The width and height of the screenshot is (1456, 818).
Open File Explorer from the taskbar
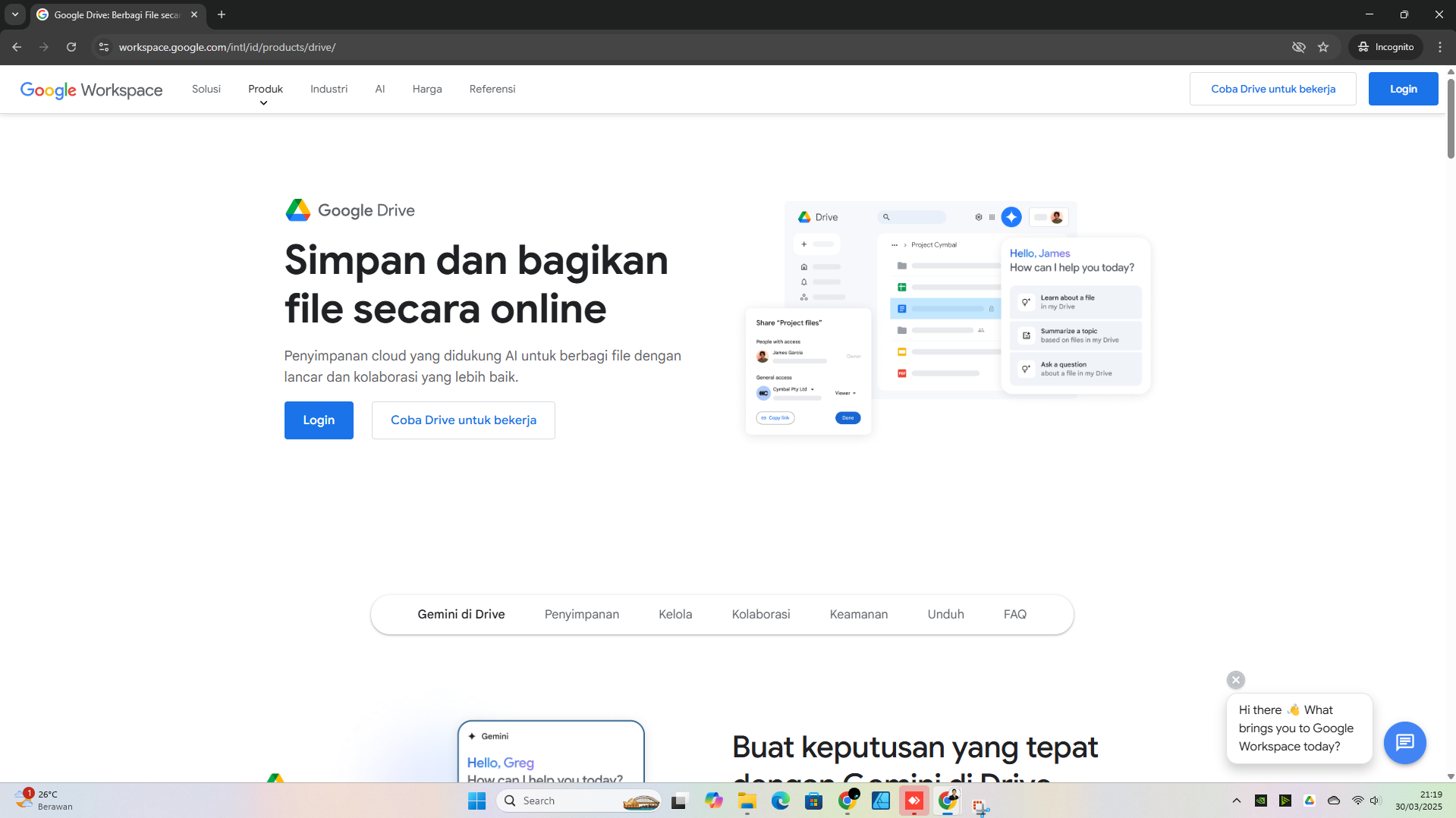coord(747,801)
